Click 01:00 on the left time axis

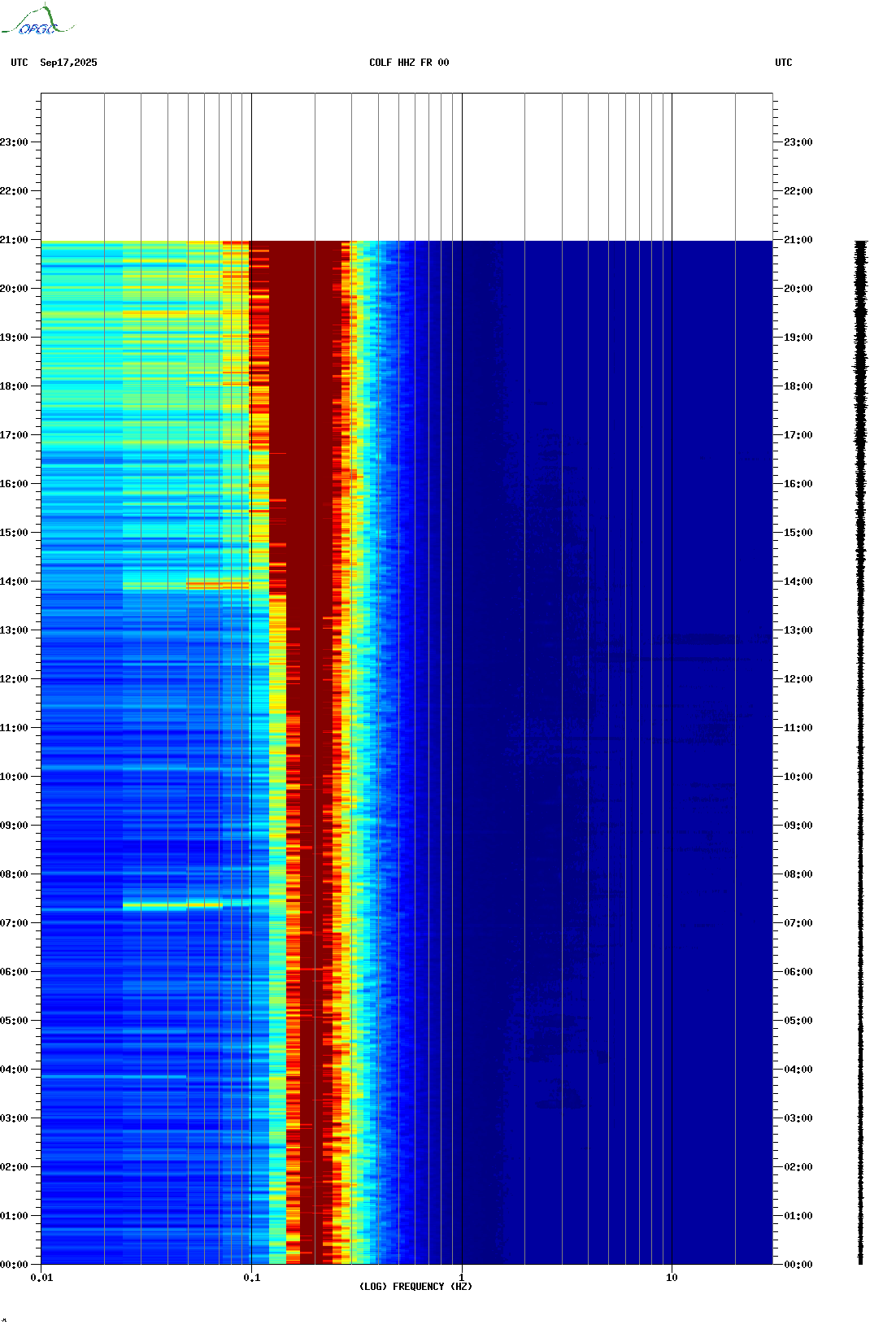(14, 1216)
